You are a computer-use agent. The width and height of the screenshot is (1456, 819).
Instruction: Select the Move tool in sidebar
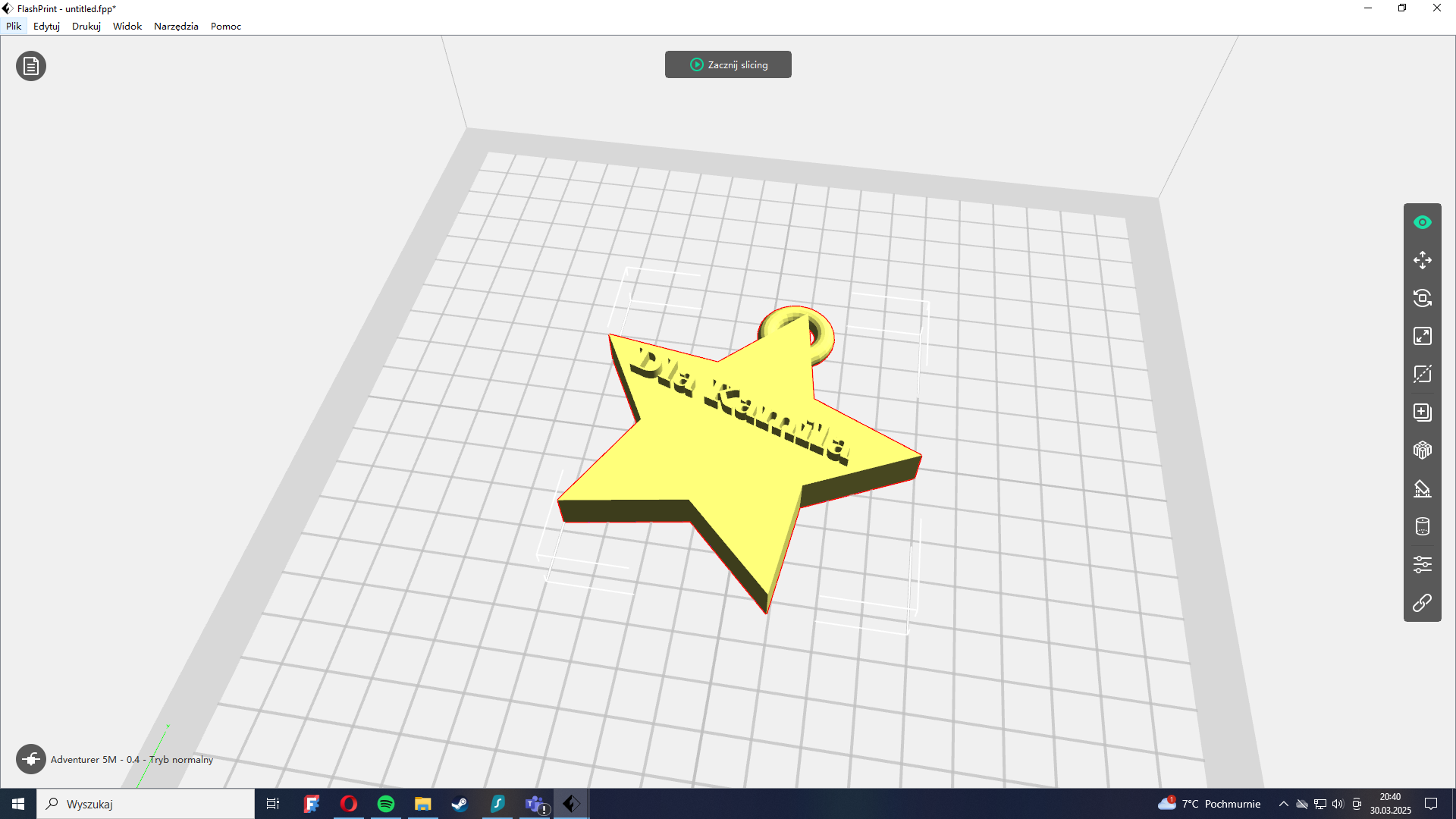[x=1422, y=260]
